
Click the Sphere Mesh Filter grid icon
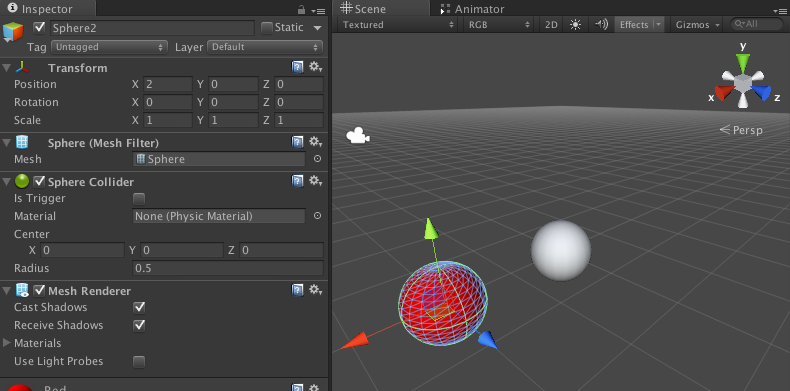click(x=22, y=143)
